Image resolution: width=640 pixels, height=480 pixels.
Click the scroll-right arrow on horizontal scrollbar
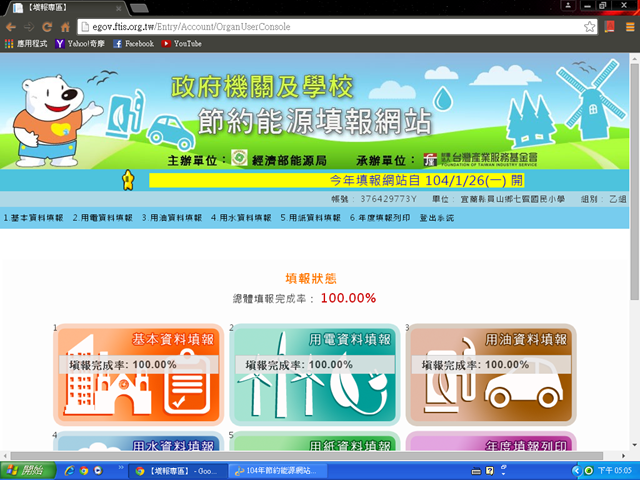(x=623, y=456)
